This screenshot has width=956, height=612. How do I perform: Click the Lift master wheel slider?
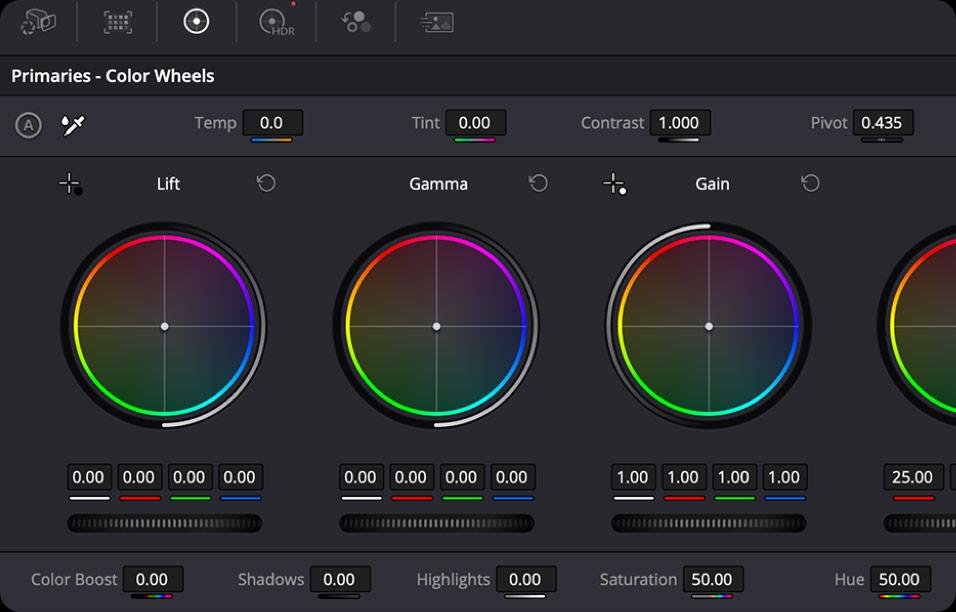165,523
